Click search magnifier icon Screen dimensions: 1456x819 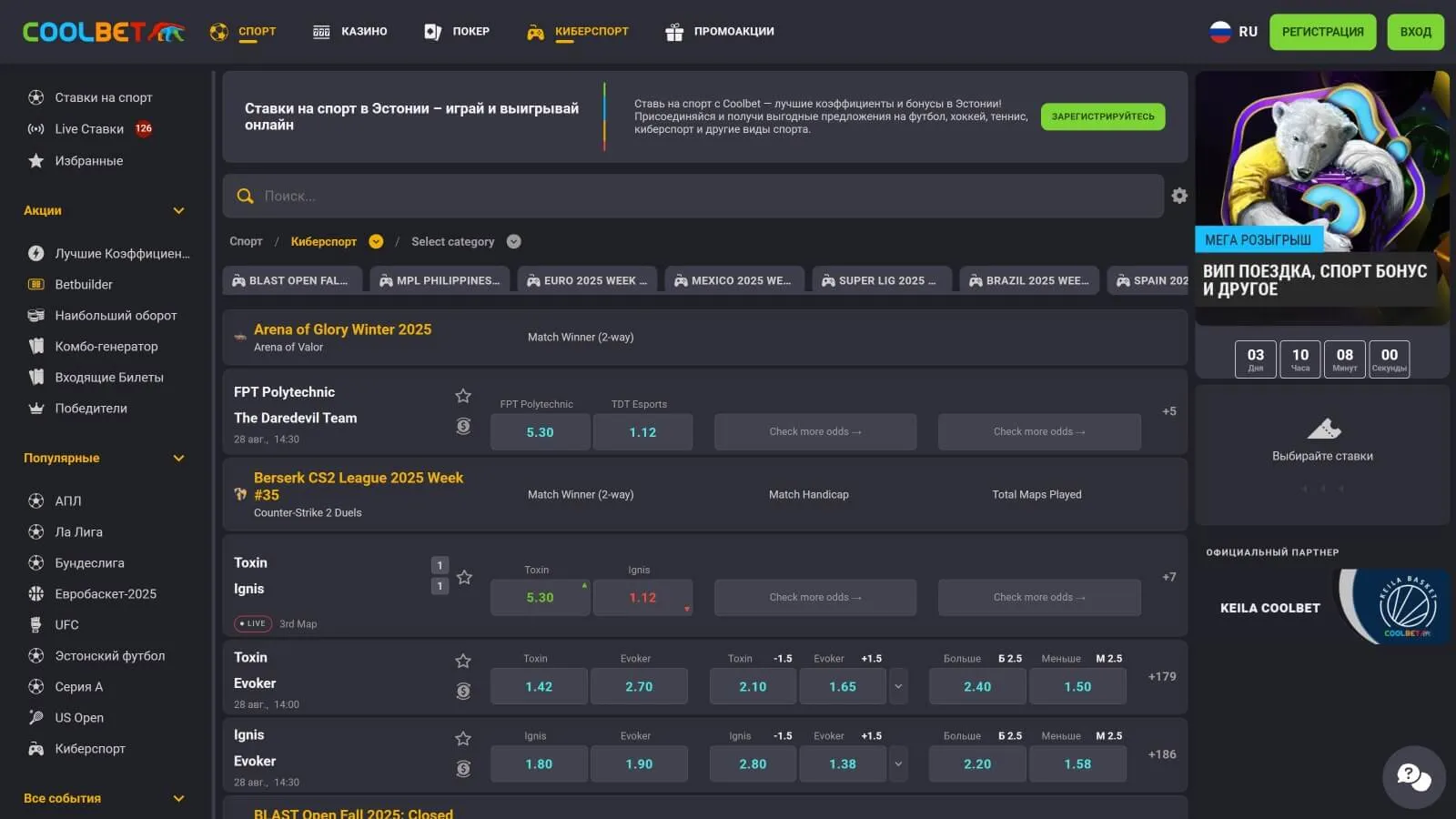click(x=245, y=196)
